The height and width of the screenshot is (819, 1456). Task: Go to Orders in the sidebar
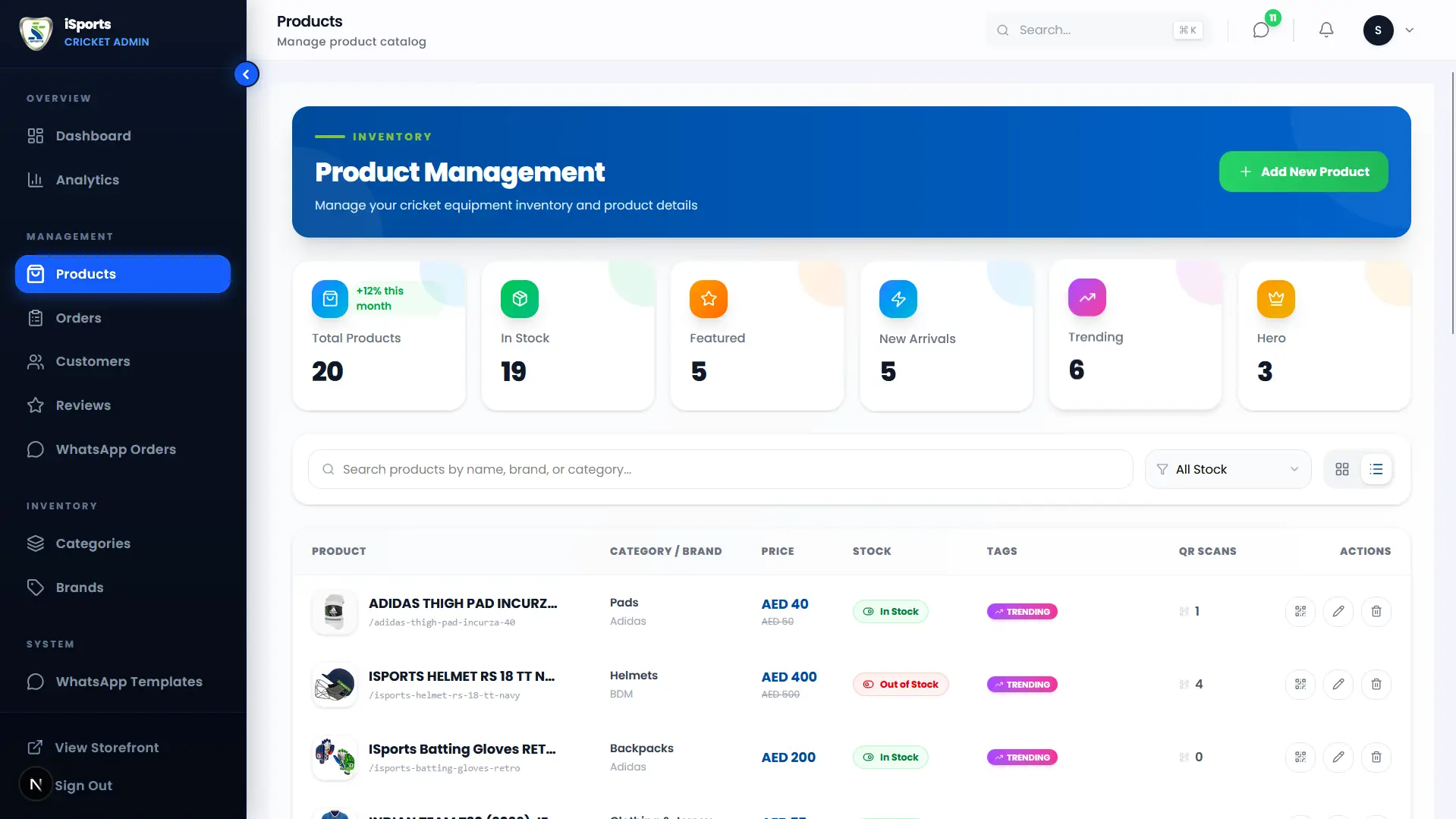123,318
